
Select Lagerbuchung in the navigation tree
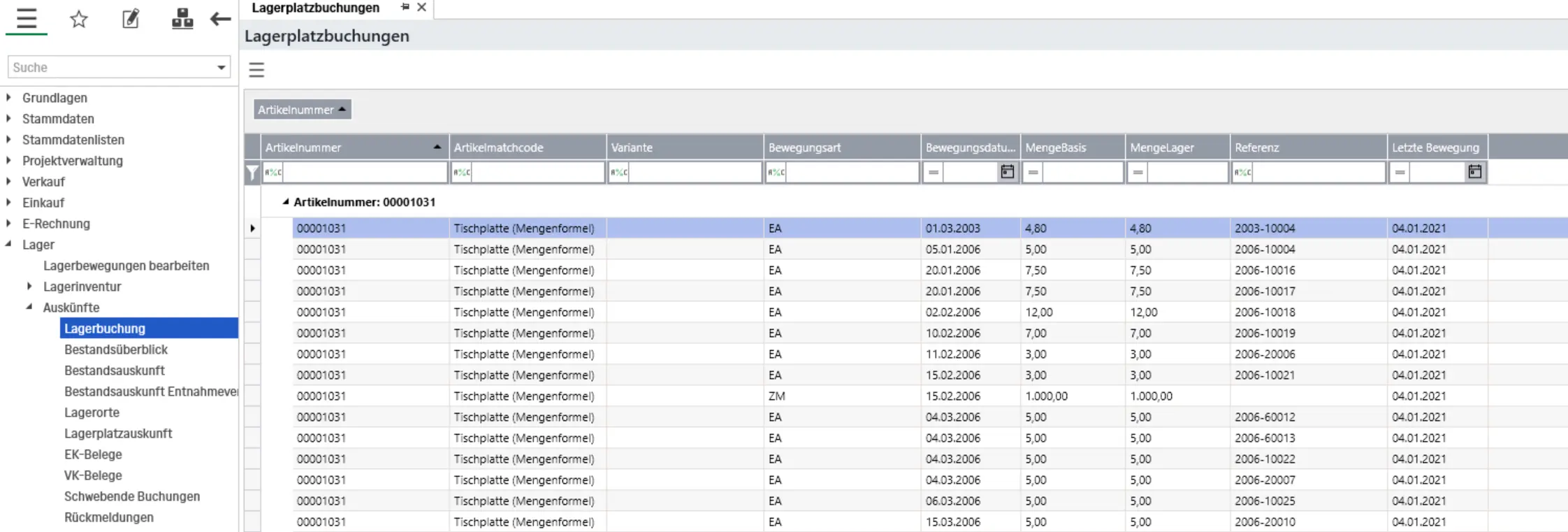149,329
